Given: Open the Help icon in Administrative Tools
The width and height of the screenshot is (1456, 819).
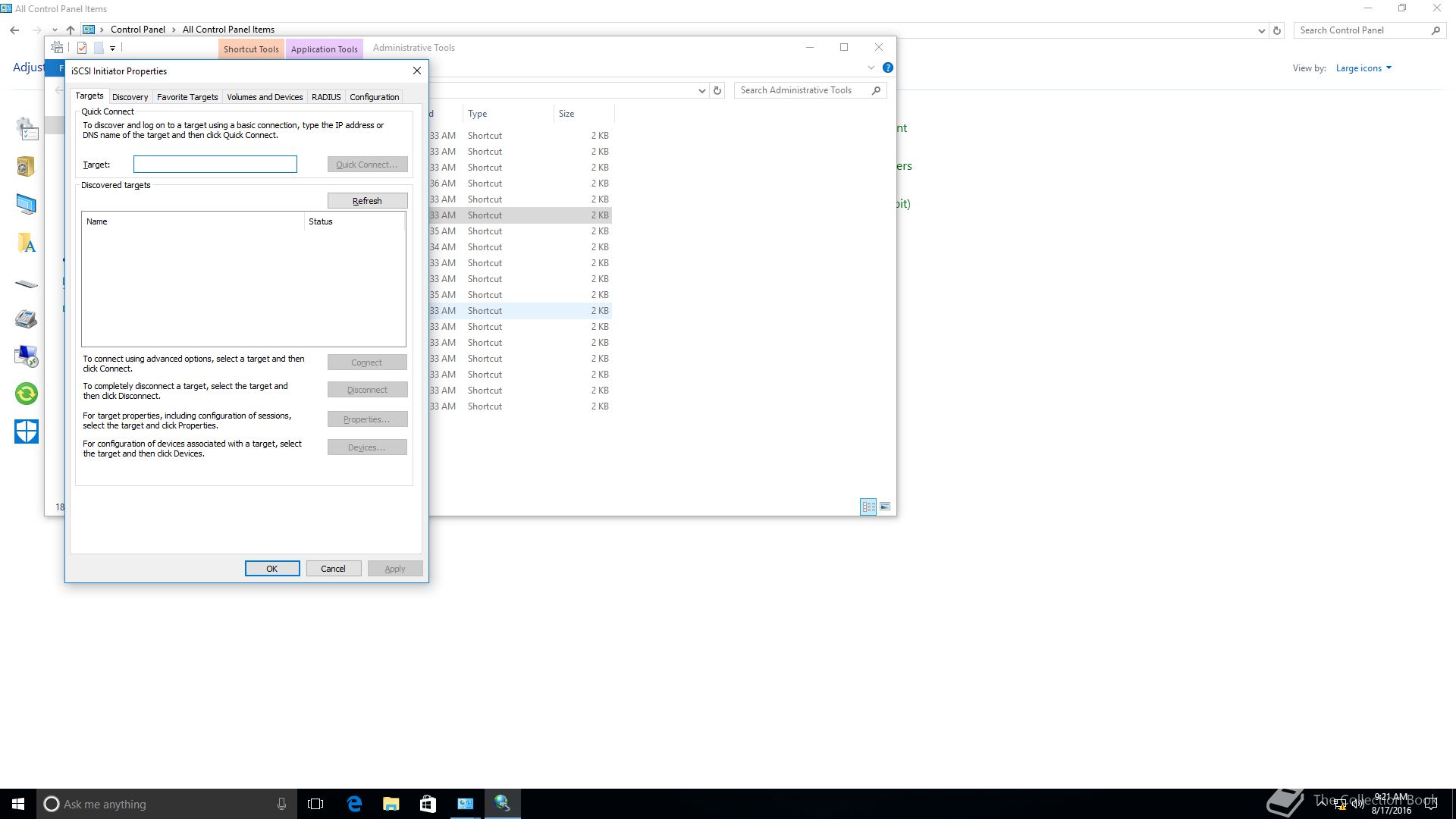Looking at the screenshot, I should point(888,67).
